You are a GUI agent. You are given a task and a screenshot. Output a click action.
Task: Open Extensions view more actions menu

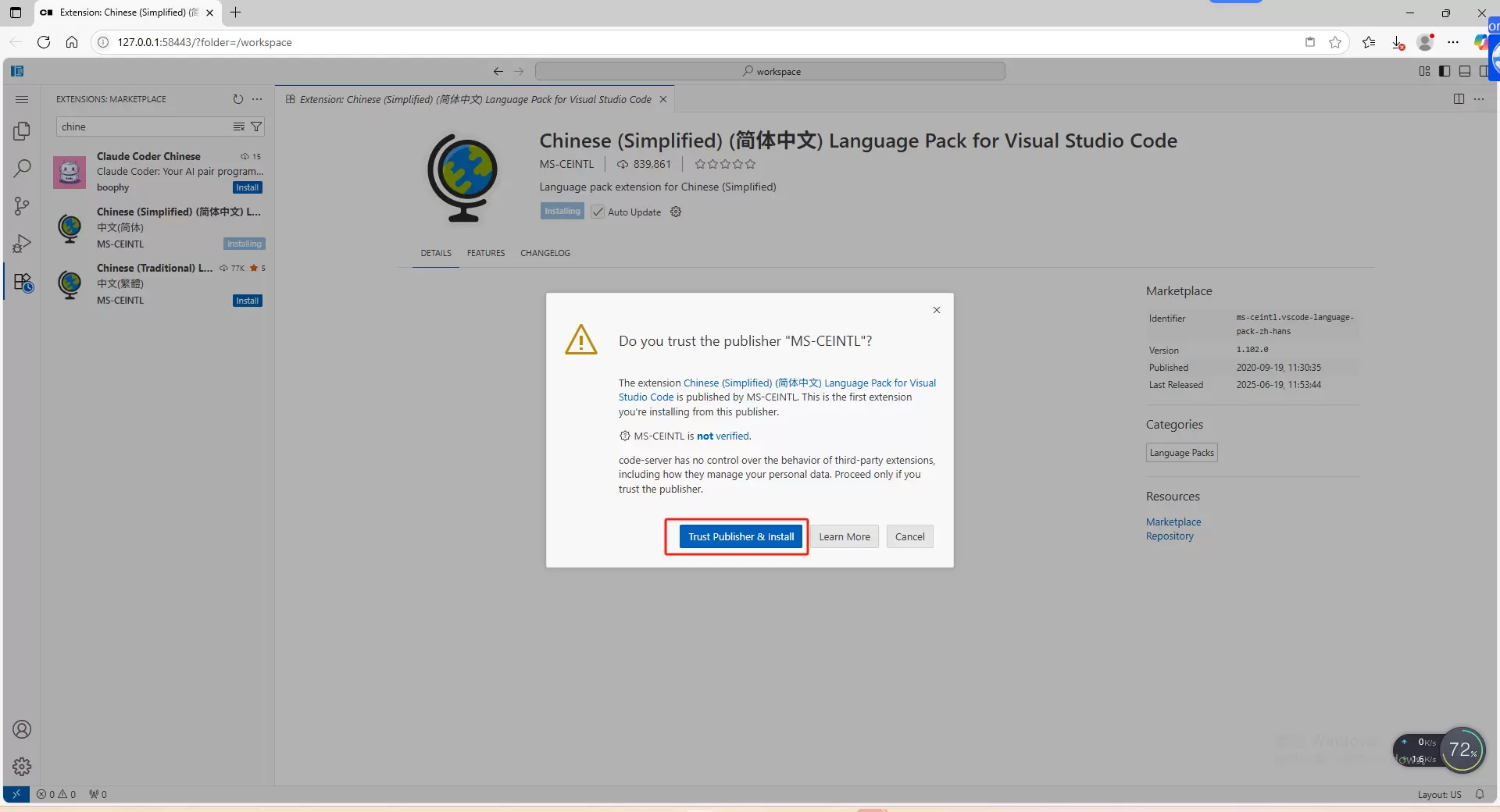point(257,99)
